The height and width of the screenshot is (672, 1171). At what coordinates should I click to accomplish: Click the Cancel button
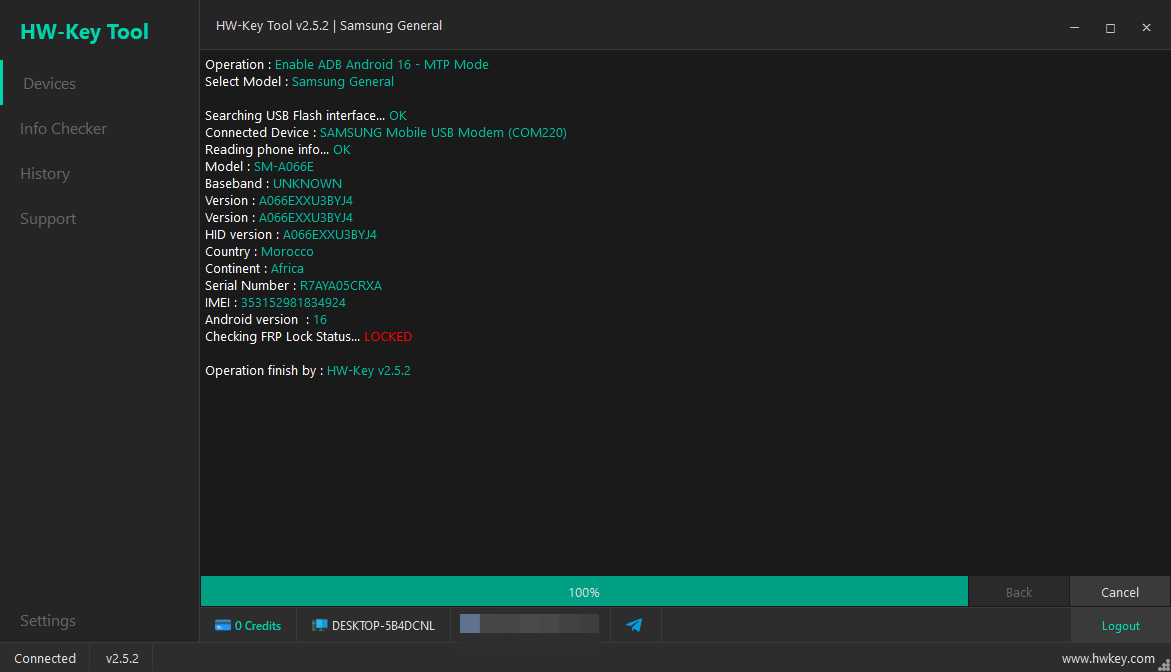click(1119, 592)
